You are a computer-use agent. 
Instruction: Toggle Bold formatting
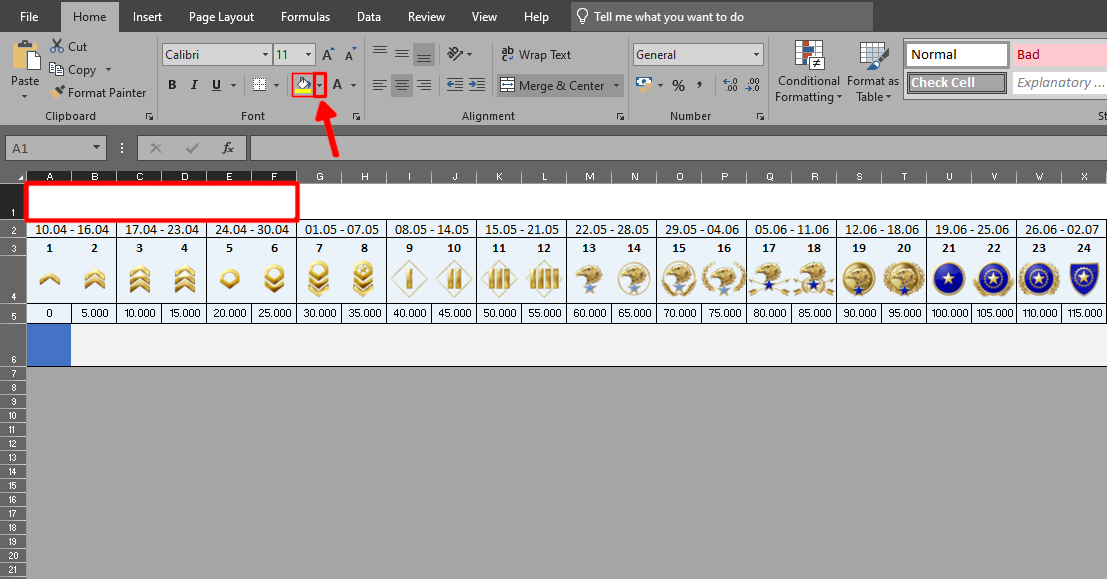tap(172, 85)
